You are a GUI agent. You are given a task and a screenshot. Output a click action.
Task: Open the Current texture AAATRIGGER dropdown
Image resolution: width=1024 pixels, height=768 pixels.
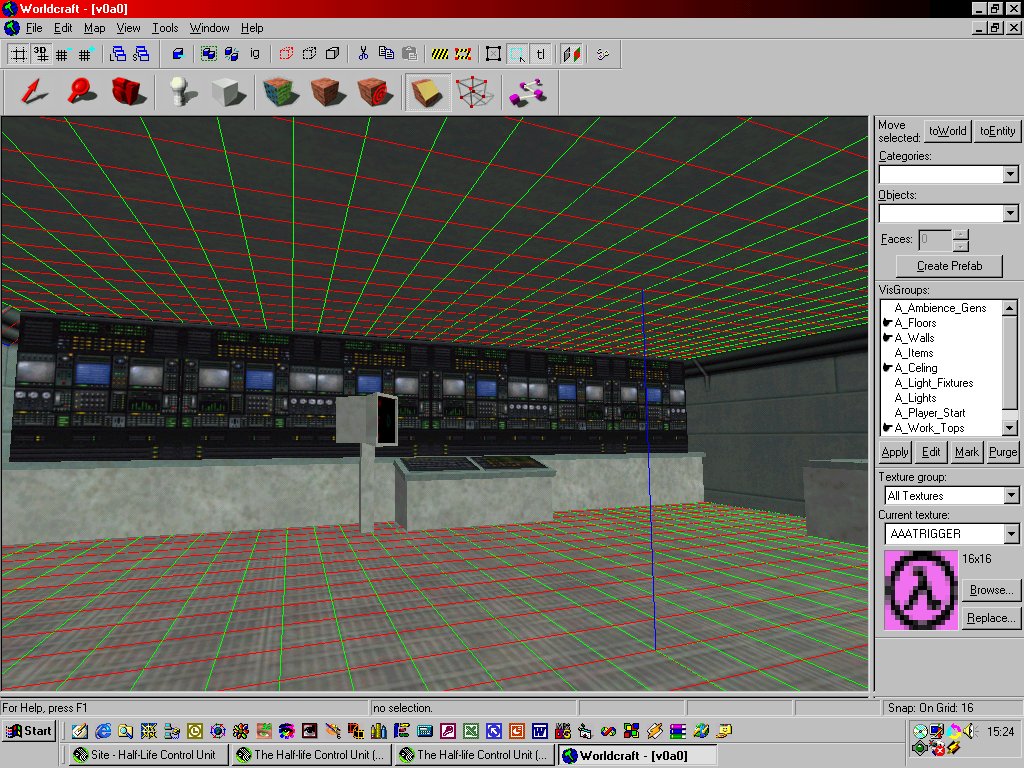click(1009, 534)
